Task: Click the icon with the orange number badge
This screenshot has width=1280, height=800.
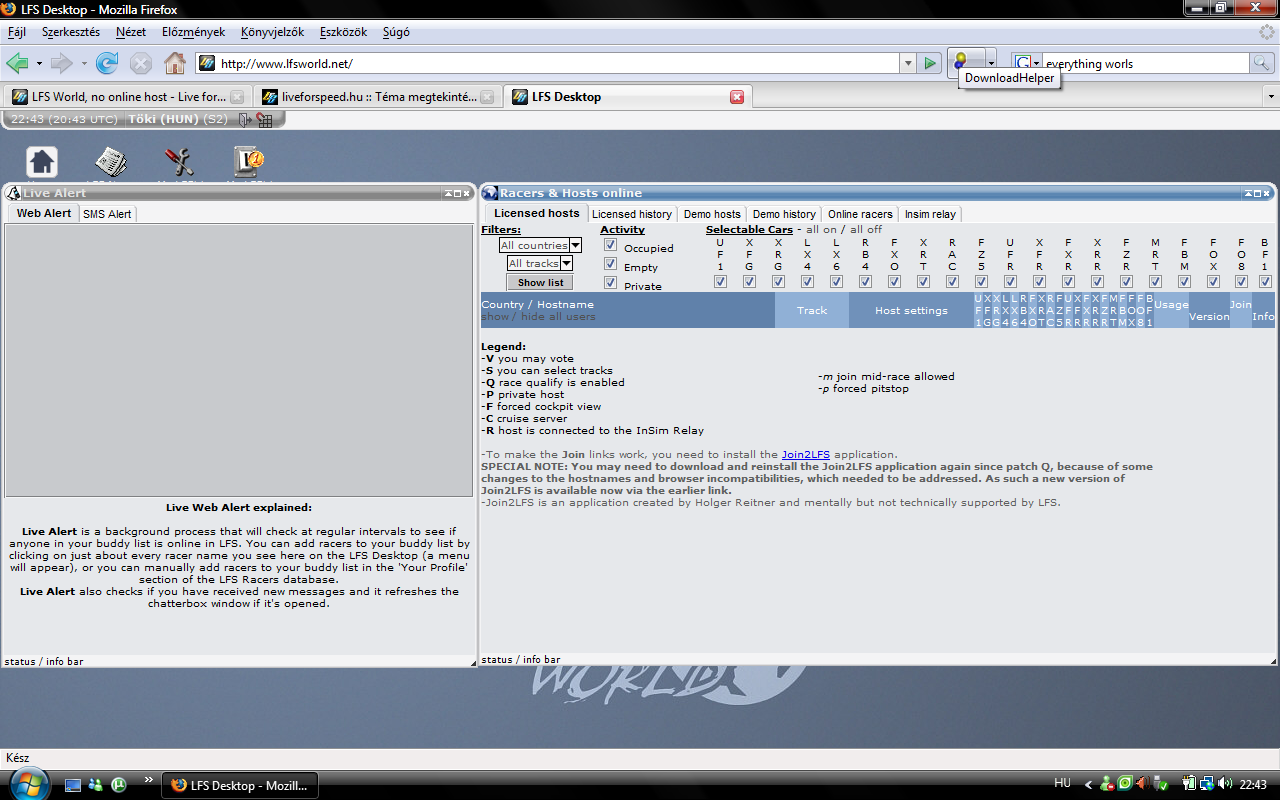Action: point(248,162)
